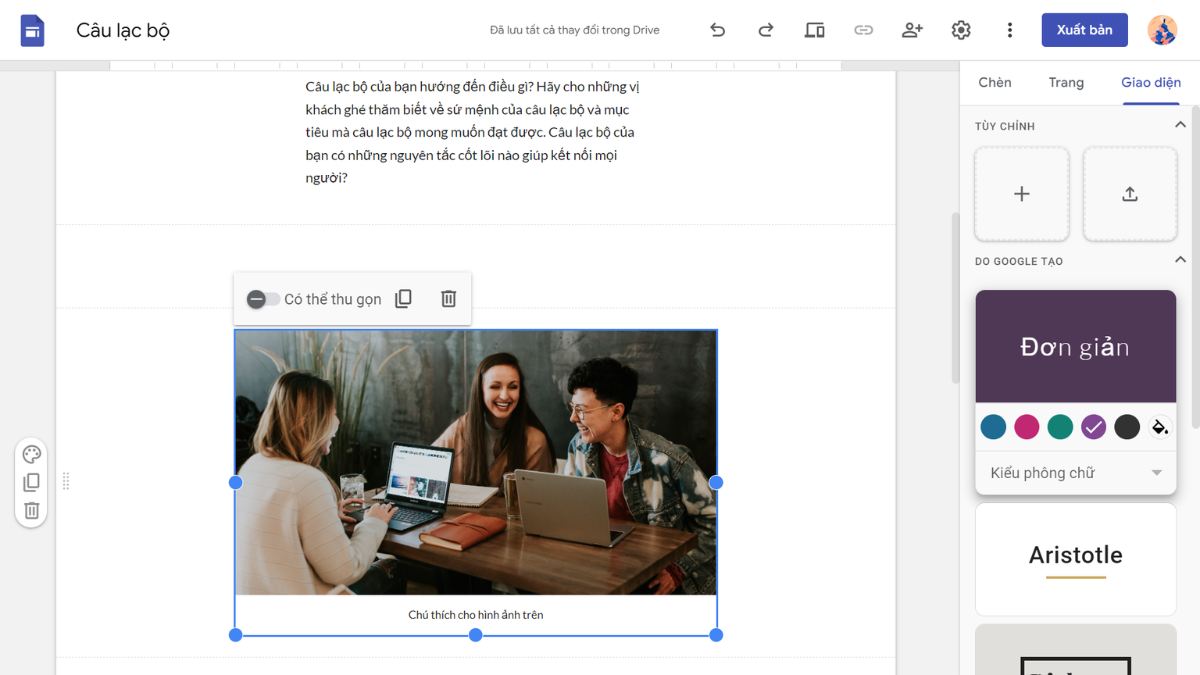Duplicate the section from the left sidebar

click(x=32, y=483)
